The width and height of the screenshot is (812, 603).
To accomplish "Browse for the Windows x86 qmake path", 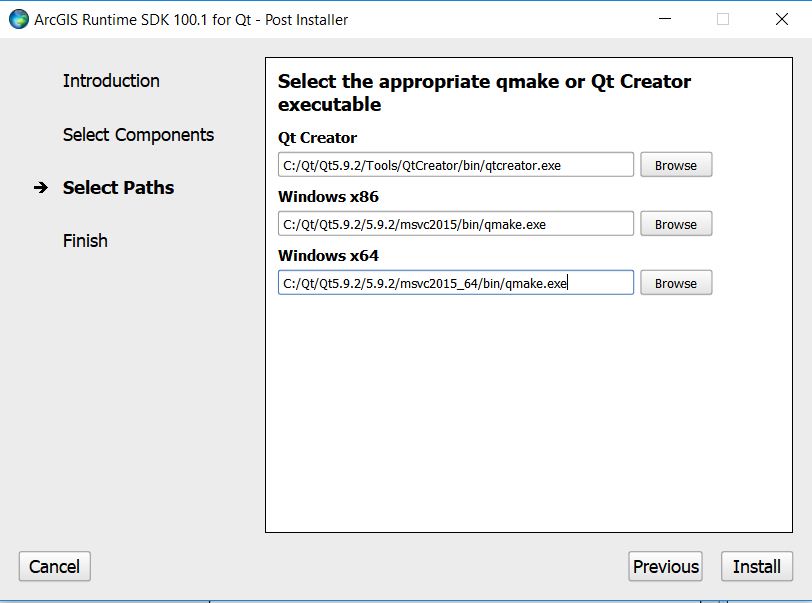I will pos(676,224).
